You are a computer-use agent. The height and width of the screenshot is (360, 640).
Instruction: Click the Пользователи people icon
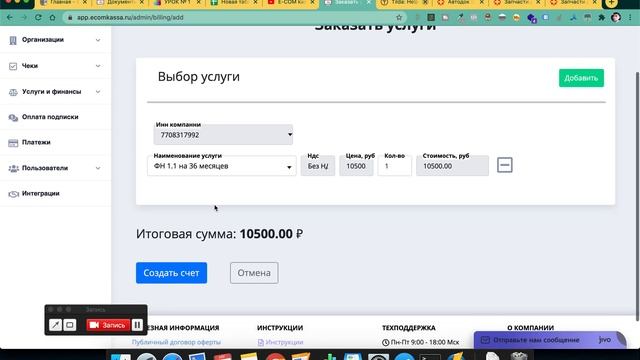pyautogui.click(x=13, y=168)
